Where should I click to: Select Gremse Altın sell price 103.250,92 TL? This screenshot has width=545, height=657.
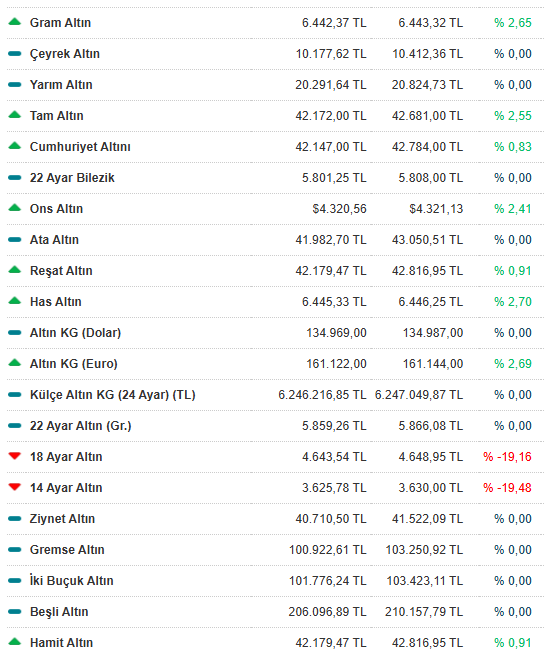click(424, 550)
